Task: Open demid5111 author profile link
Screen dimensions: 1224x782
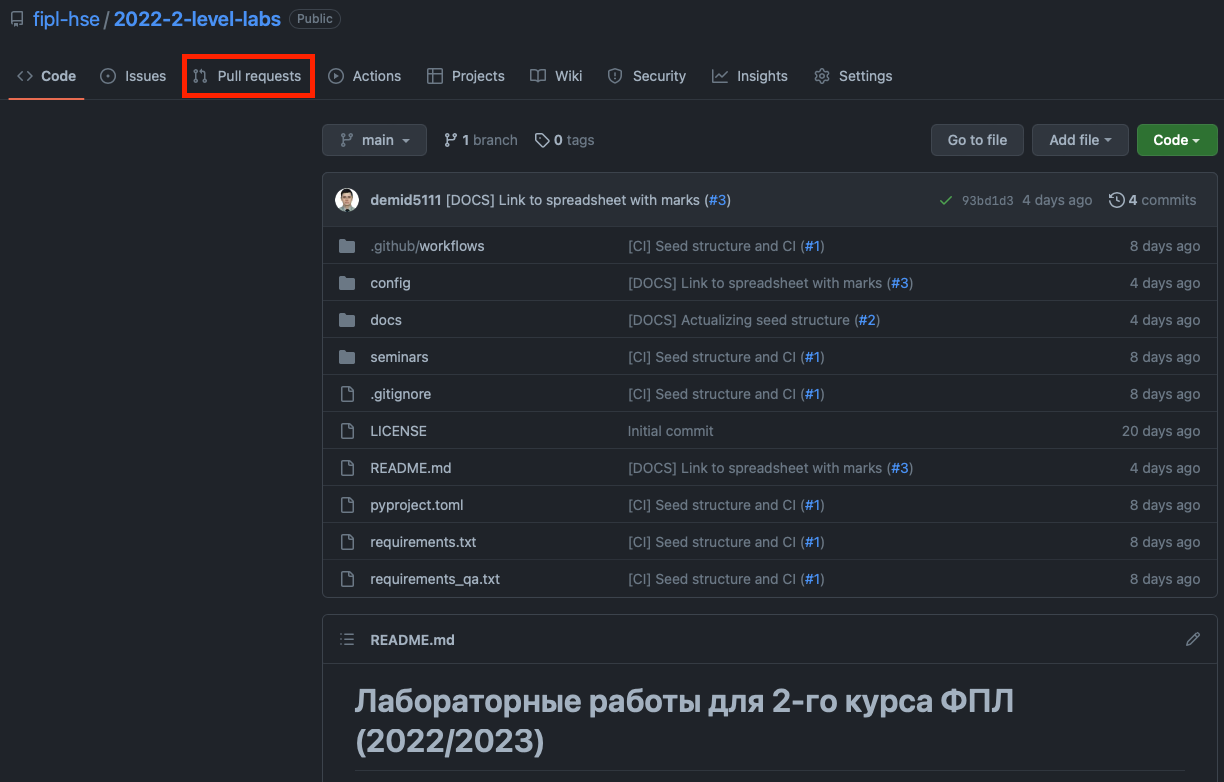Action: 405,200
